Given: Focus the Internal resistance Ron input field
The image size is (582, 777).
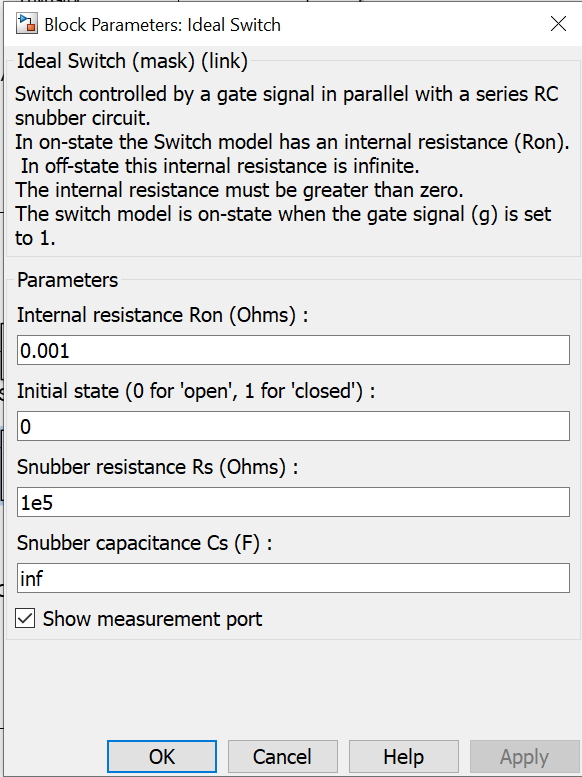Looking at the screenshot, I should tap(293, 350).
